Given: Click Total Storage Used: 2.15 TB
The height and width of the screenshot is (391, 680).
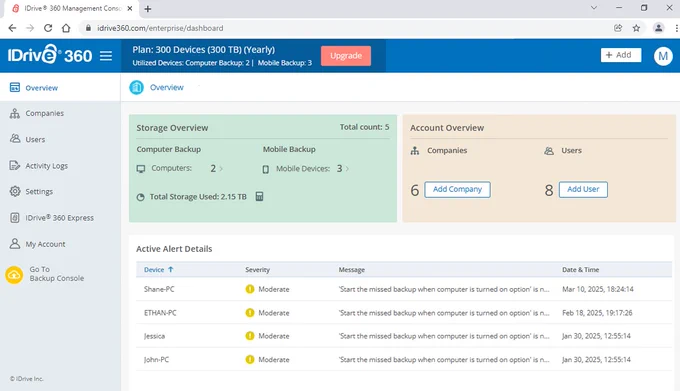Looking at the screenshot, I should [198, 197].
